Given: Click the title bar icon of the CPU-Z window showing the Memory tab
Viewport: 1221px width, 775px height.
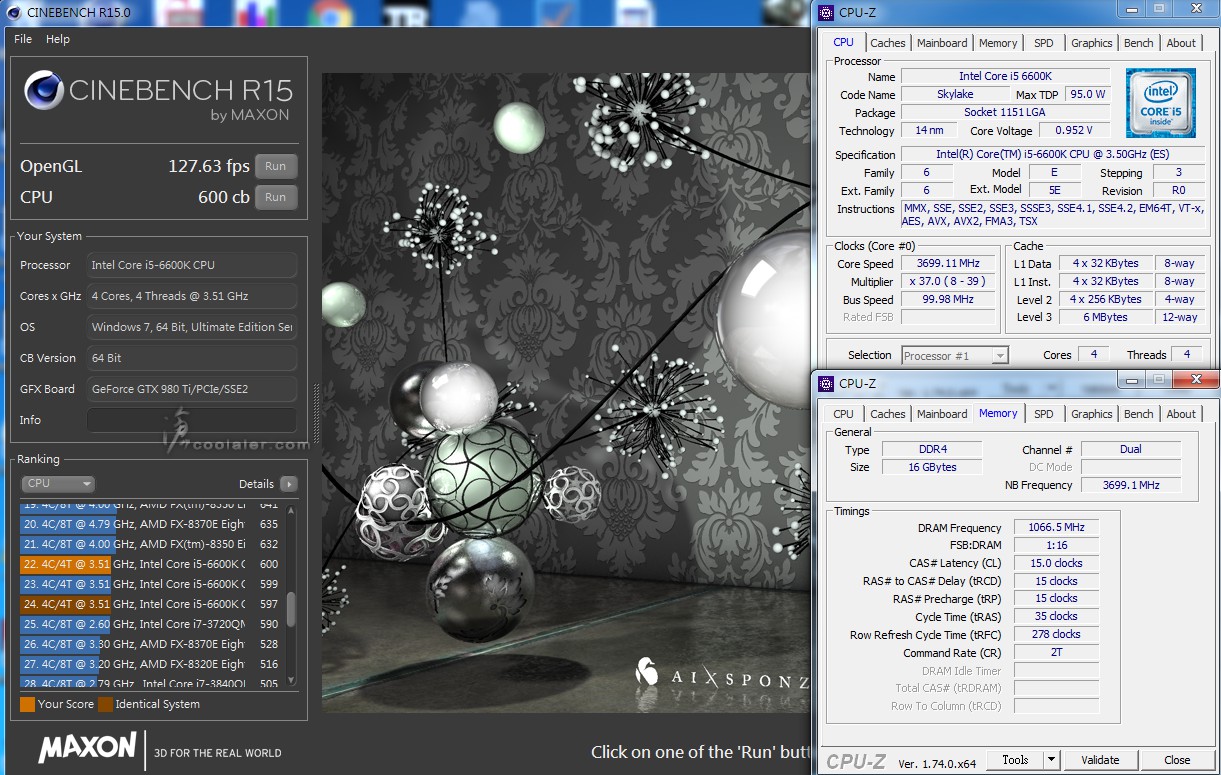Looking at the screenshot, I should tap(825, 383).
